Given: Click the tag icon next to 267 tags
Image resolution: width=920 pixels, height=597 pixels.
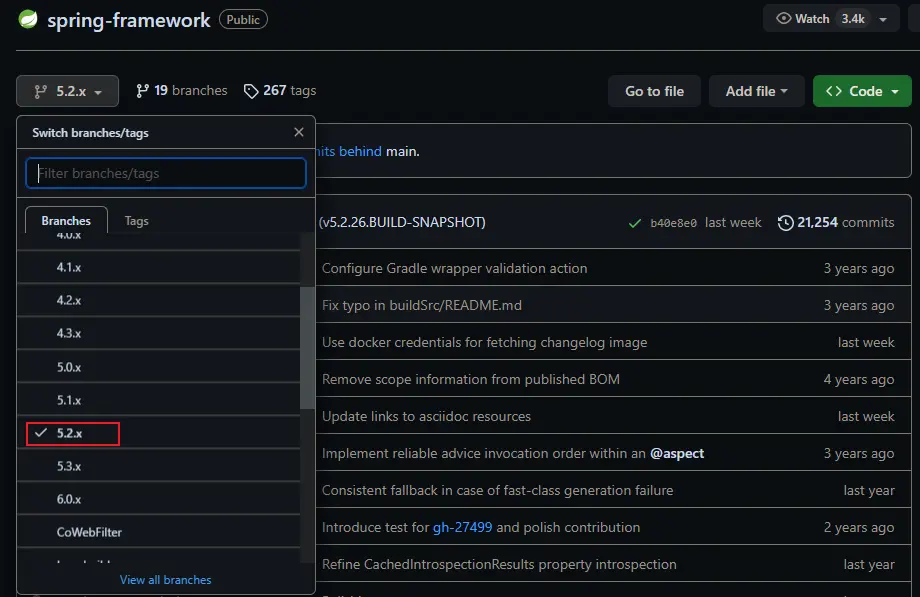Looking at the screenshot, I should 251,91.
